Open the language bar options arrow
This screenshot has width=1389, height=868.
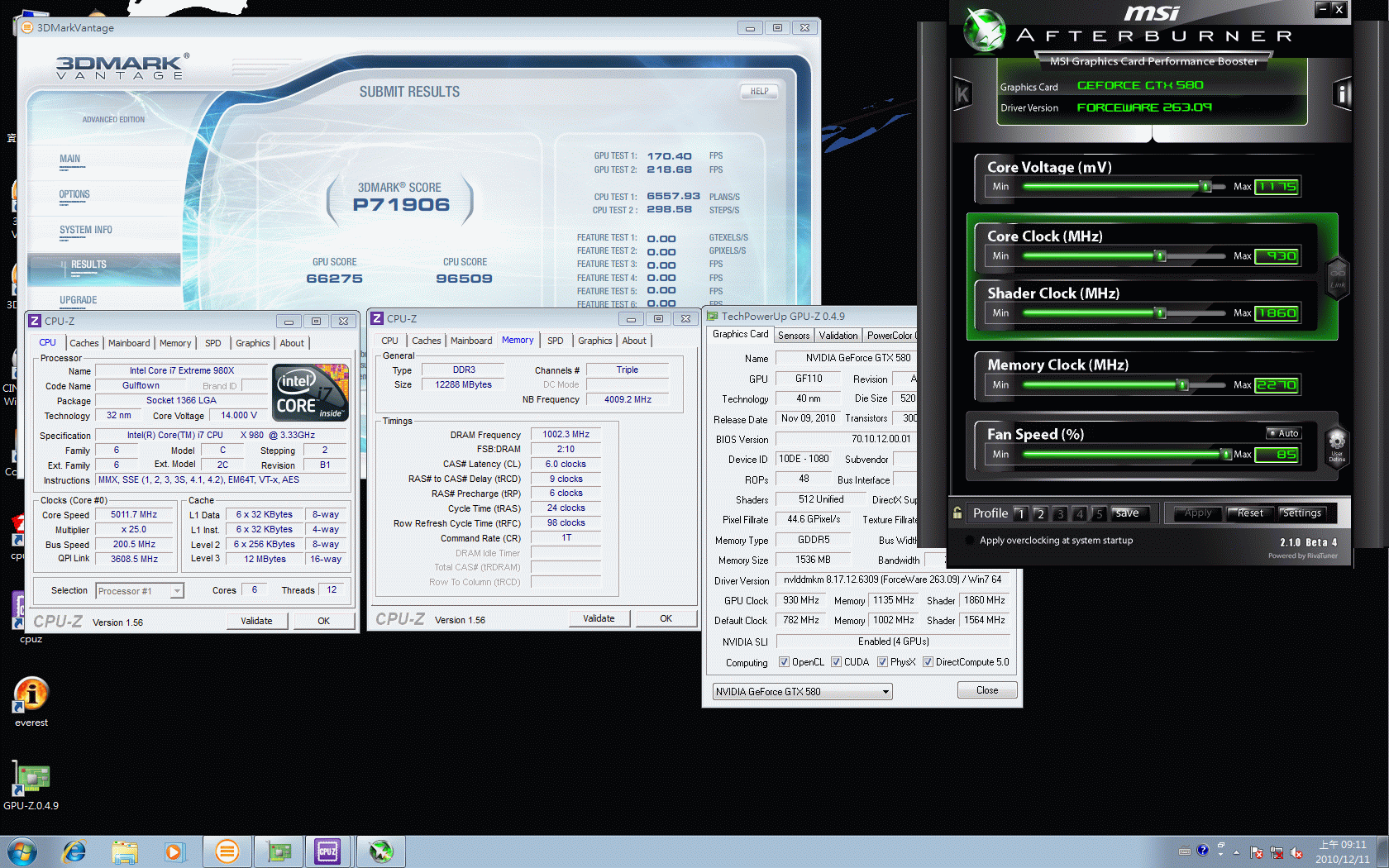tap(1220, 854)
